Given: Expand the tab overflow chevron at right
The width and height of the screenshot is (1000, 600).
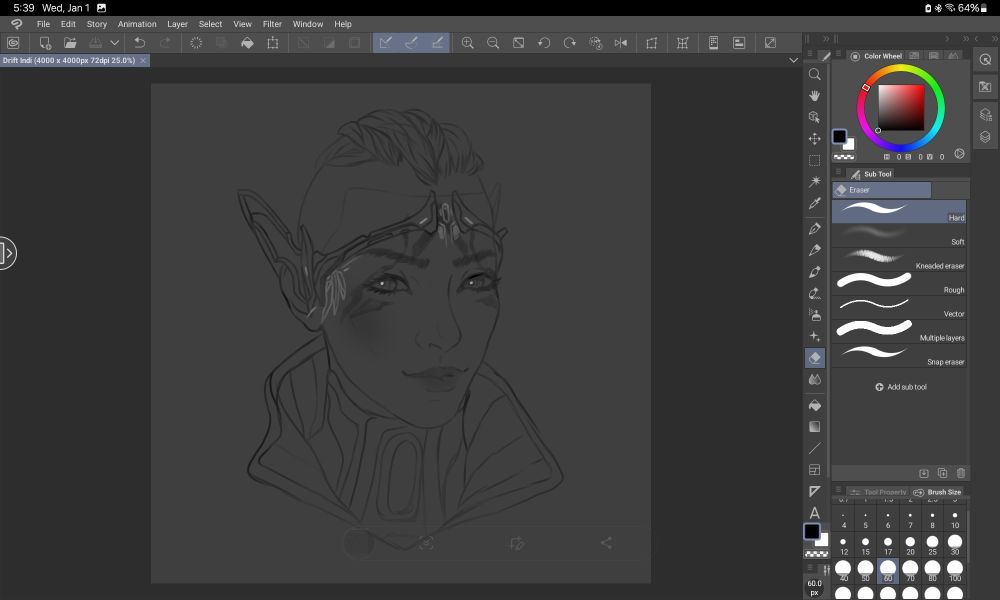Looking at the screenshot, I should [791, 61].
